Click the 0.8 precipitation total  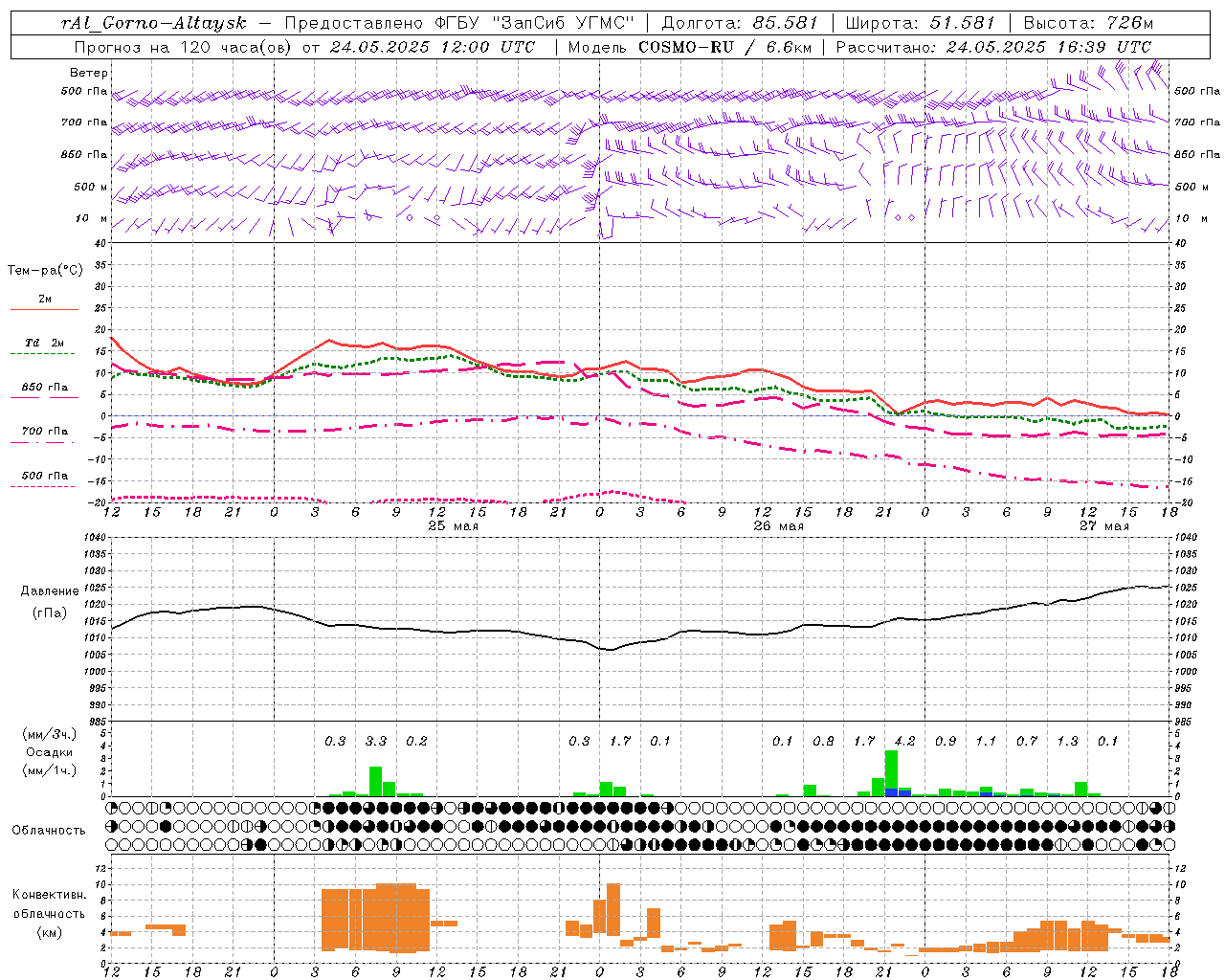(x=823, y=741)
